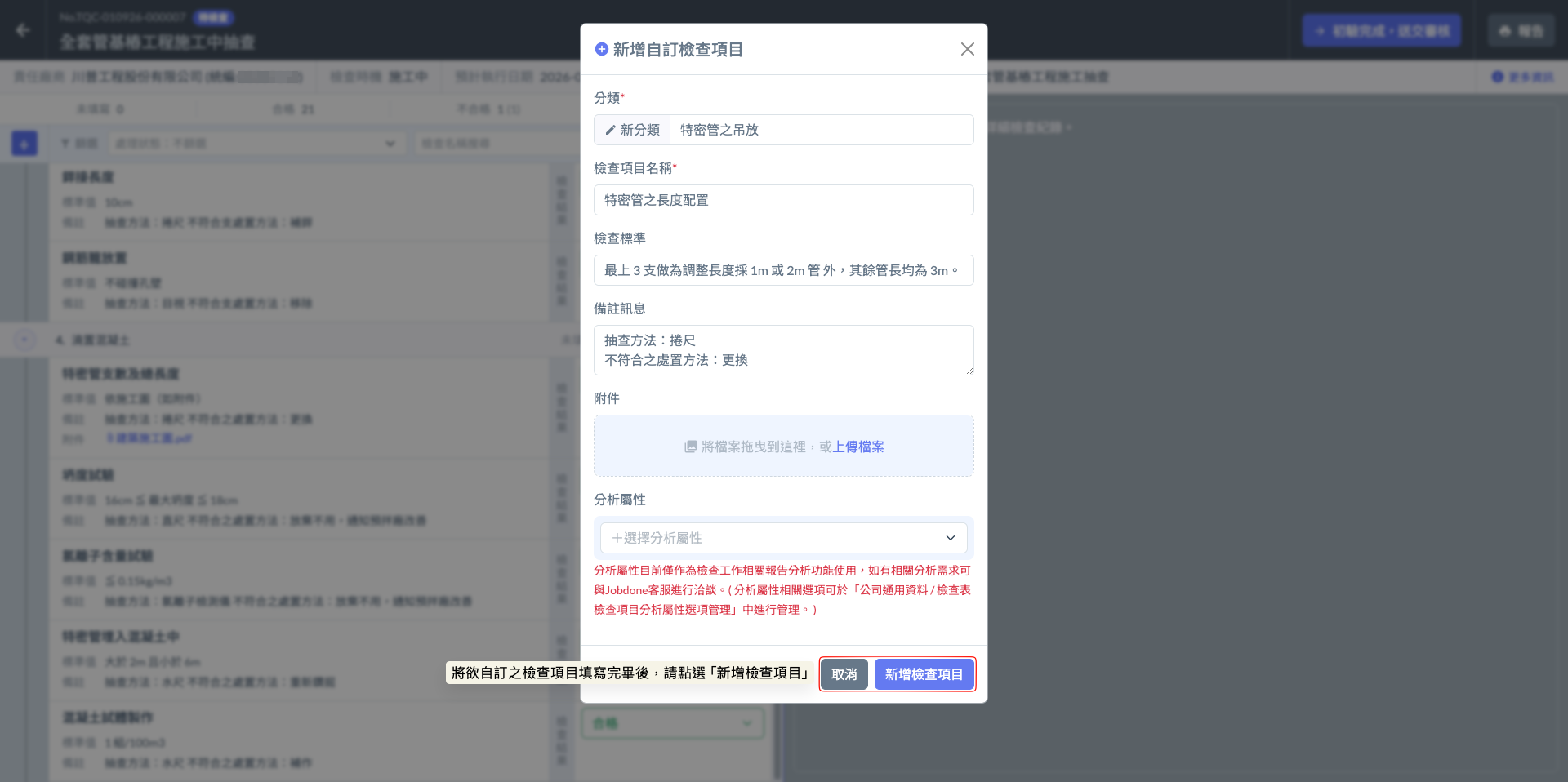Screen dimensions: 1568x782
Task: Click into the 檢查標準 field
Action: [783, 270]
